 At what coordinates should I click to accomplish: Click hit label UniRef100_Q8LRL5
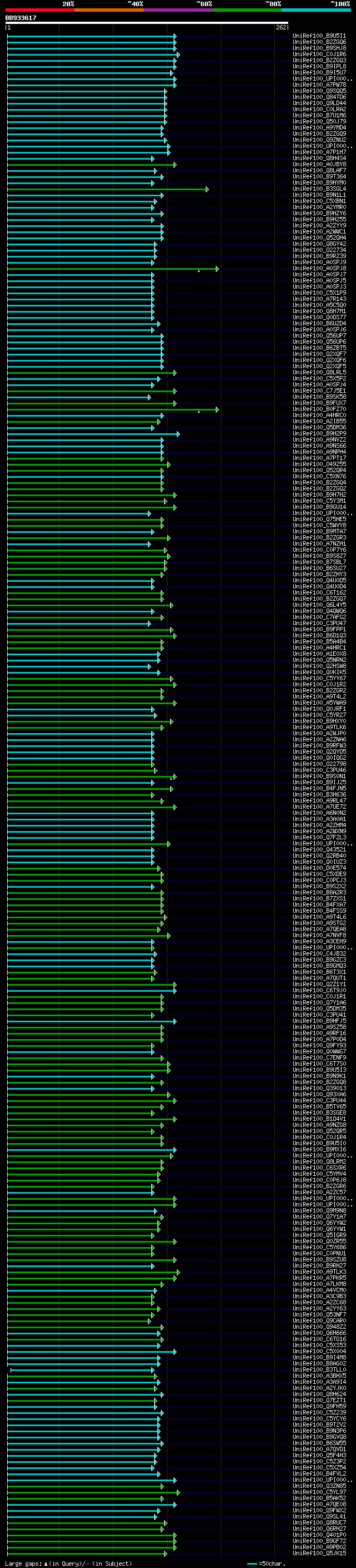(319, 373)
